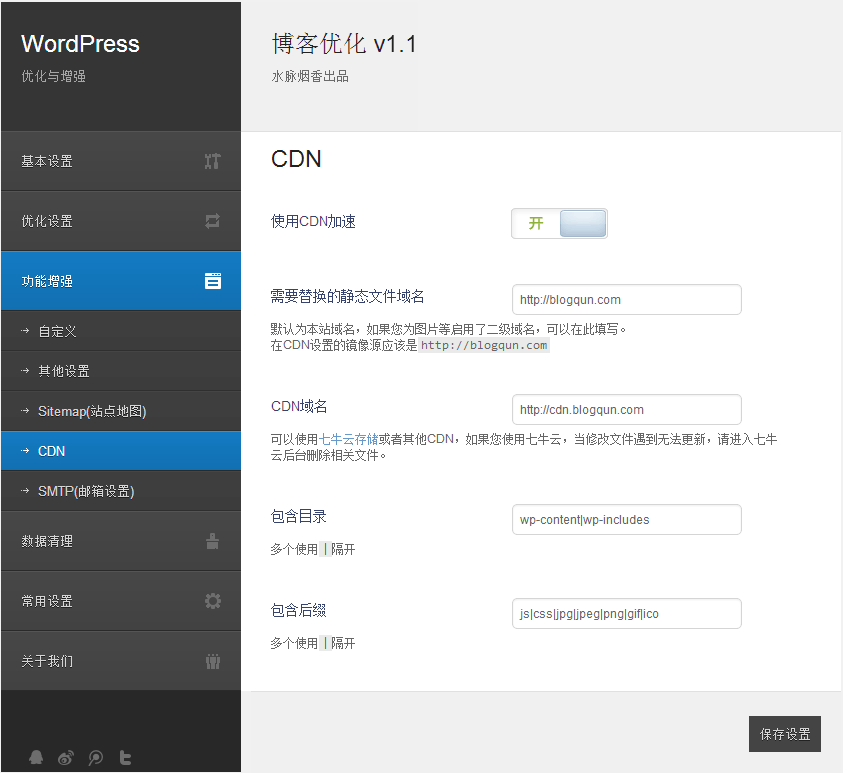Click the 数据清理 broom icon

pos(212,541)
